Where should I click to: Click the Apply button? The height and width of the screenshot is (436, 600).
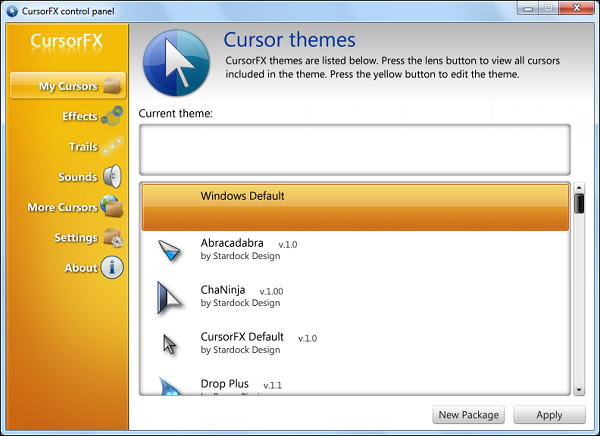(x=549, y=415)
